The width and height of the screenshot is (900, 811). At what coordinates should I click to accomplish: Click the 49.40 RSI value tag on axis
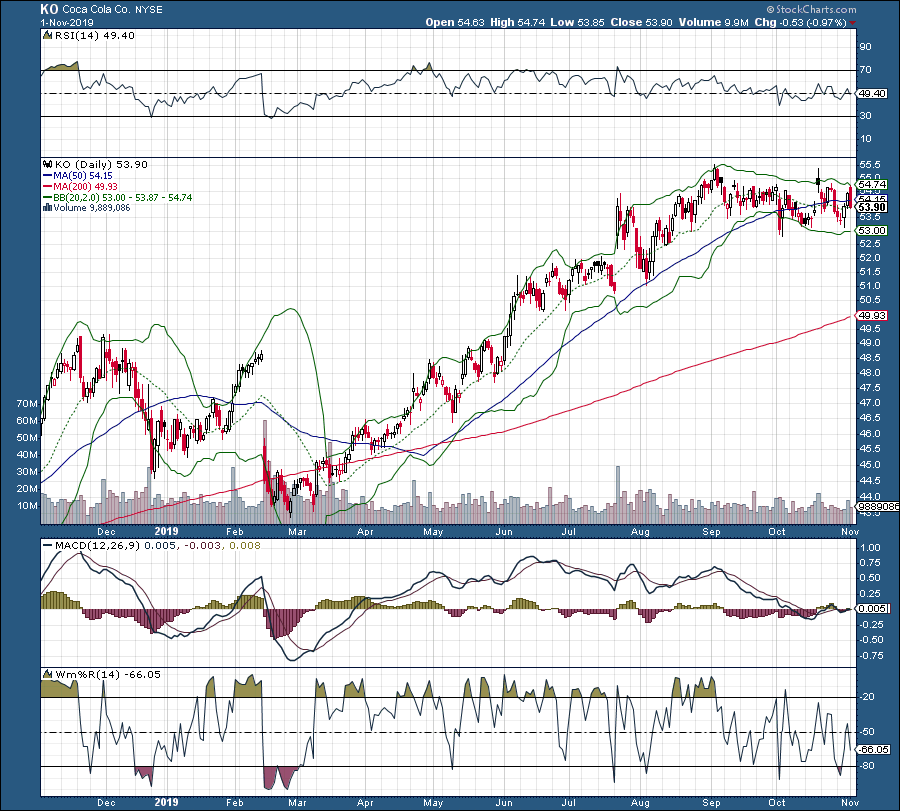click(x=871, y=94)
